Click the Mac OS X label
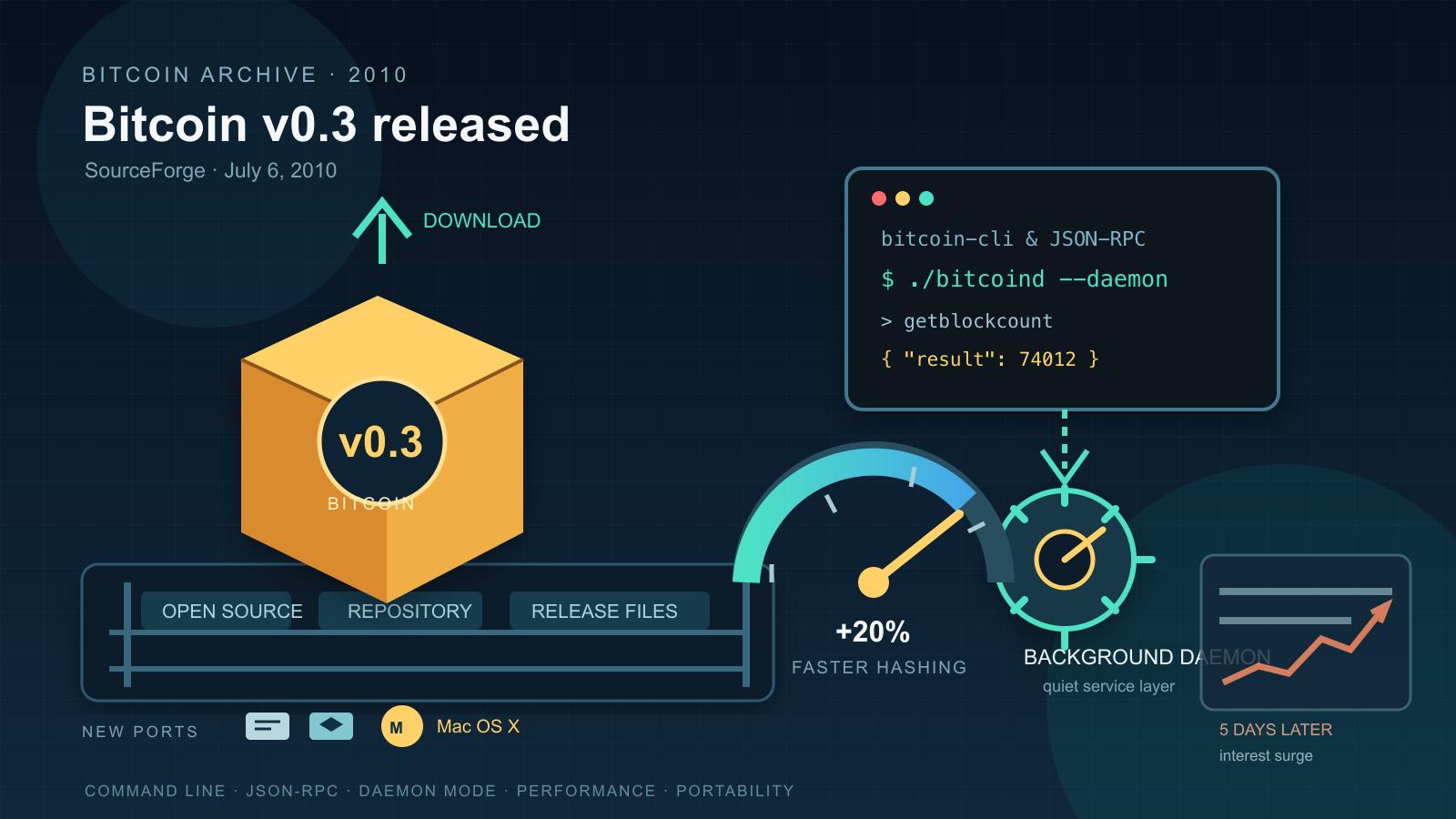The image size is (1456, 819). (478, 726)
